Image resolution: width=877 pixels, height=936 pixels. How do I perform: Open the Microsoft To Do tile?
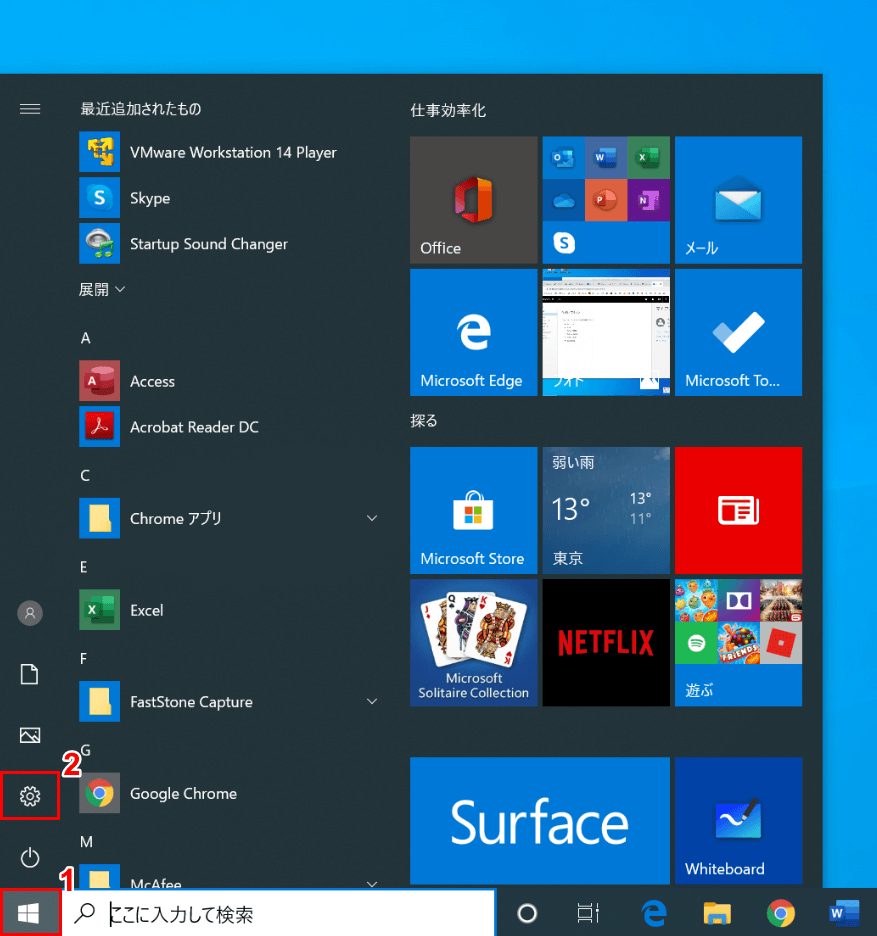pos(738,332)
